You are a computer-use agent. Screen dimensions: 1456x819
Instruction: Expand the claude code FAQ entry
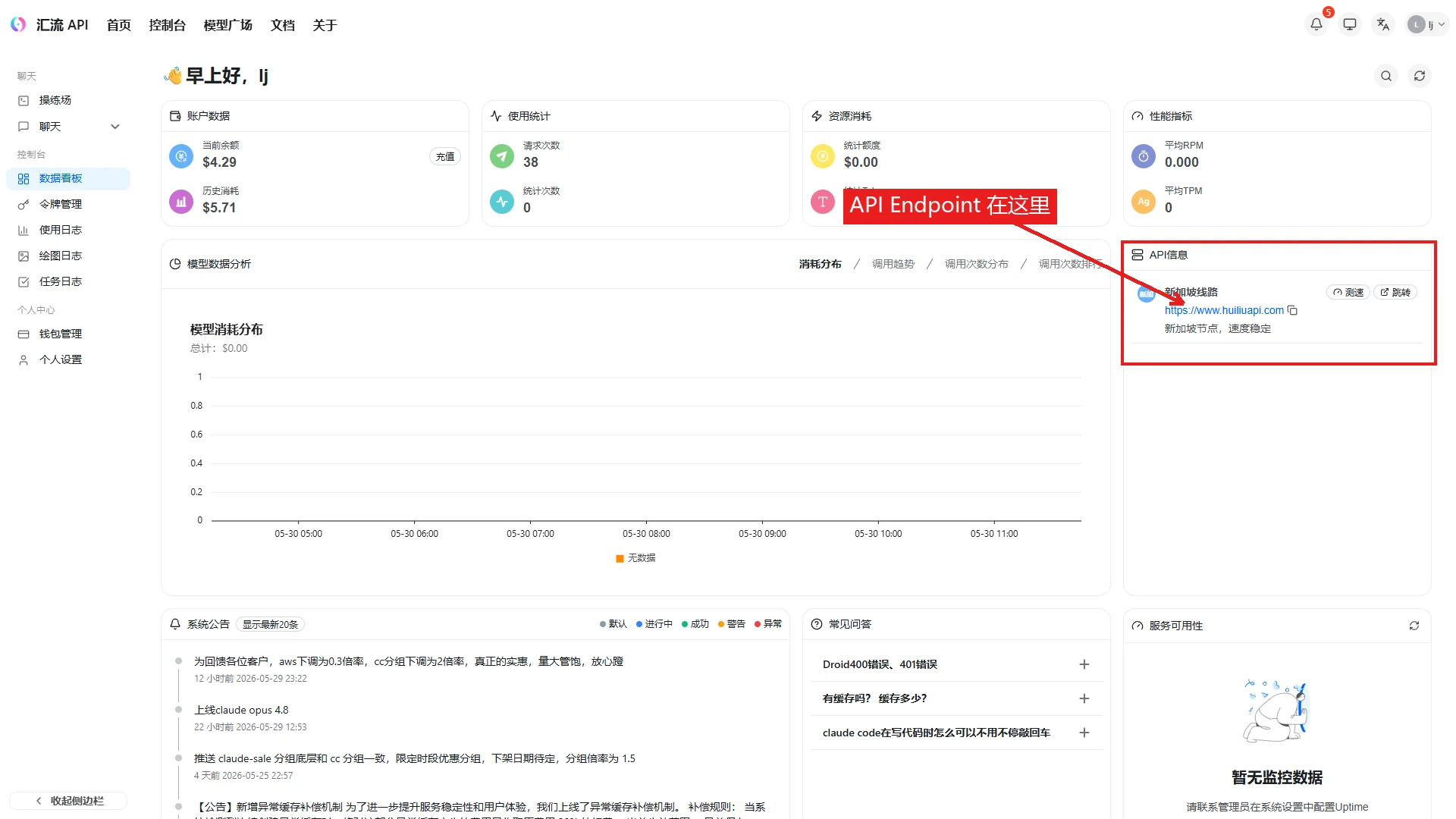[956, 733]
